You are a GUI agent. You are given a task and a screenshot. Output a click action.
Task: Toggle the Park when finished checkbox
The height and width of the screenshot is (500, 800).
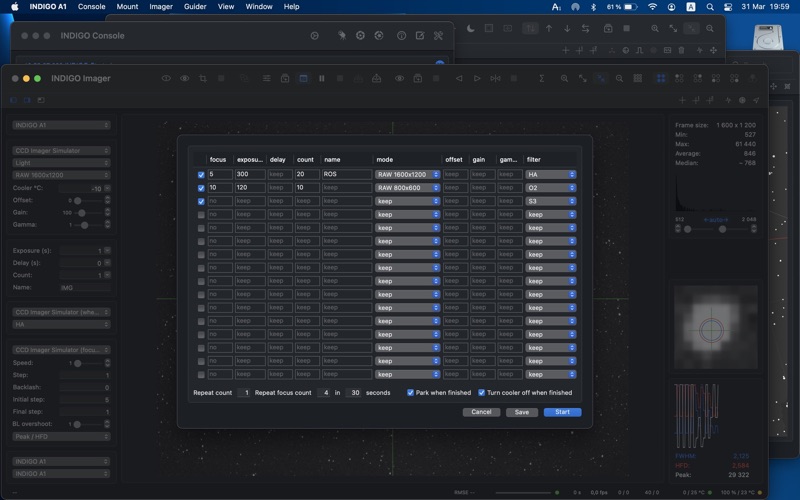(410, 393)
